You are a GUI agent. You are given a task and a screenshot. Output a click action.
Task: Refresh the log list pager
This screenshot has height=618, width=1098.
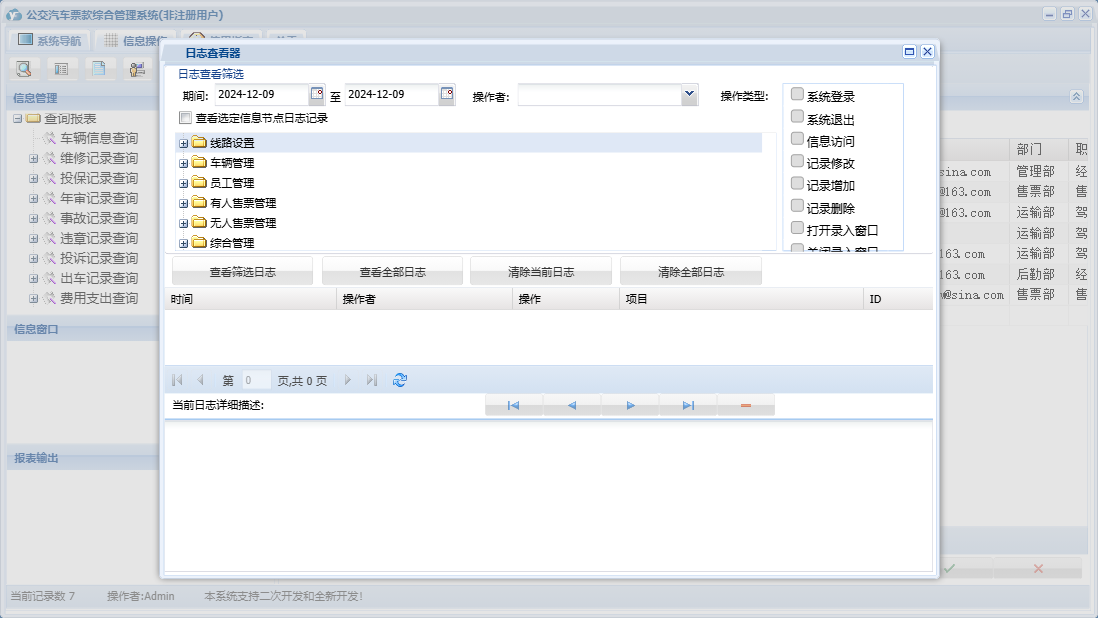coord(400,380)
